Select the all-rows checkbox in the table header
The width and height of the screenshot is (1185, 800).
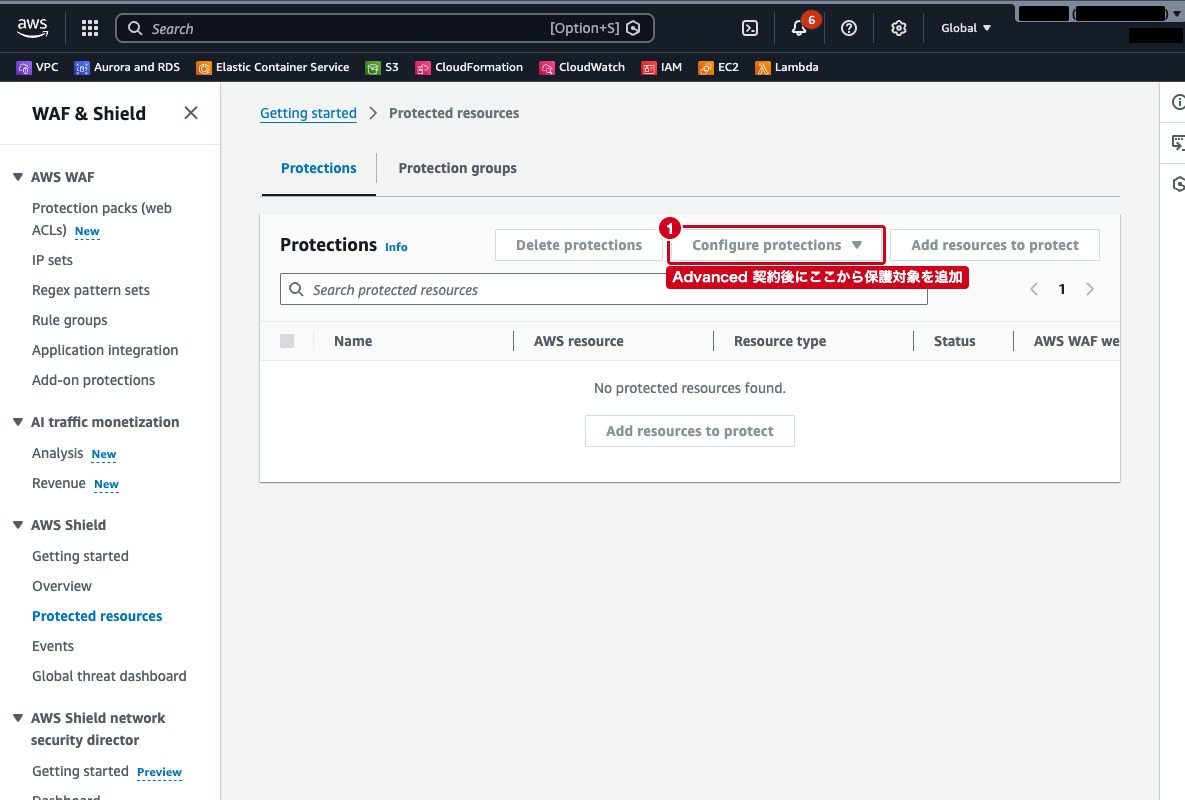[x=287, y=341]
